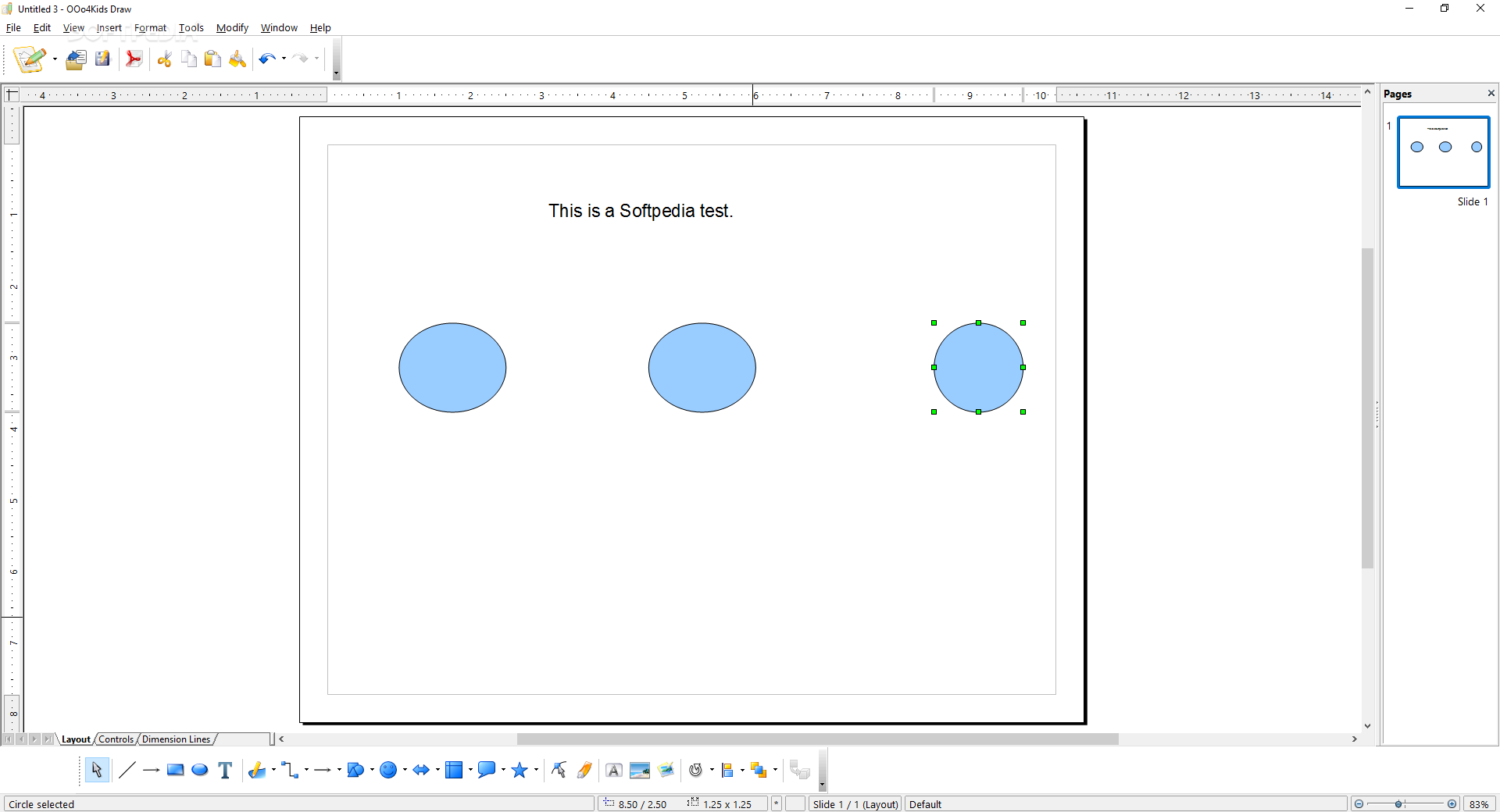Expand the Alignment dropdown arrow
The width and height of the screenshot is (1500, 812).
pyautogui.click(x=742, y=771)
